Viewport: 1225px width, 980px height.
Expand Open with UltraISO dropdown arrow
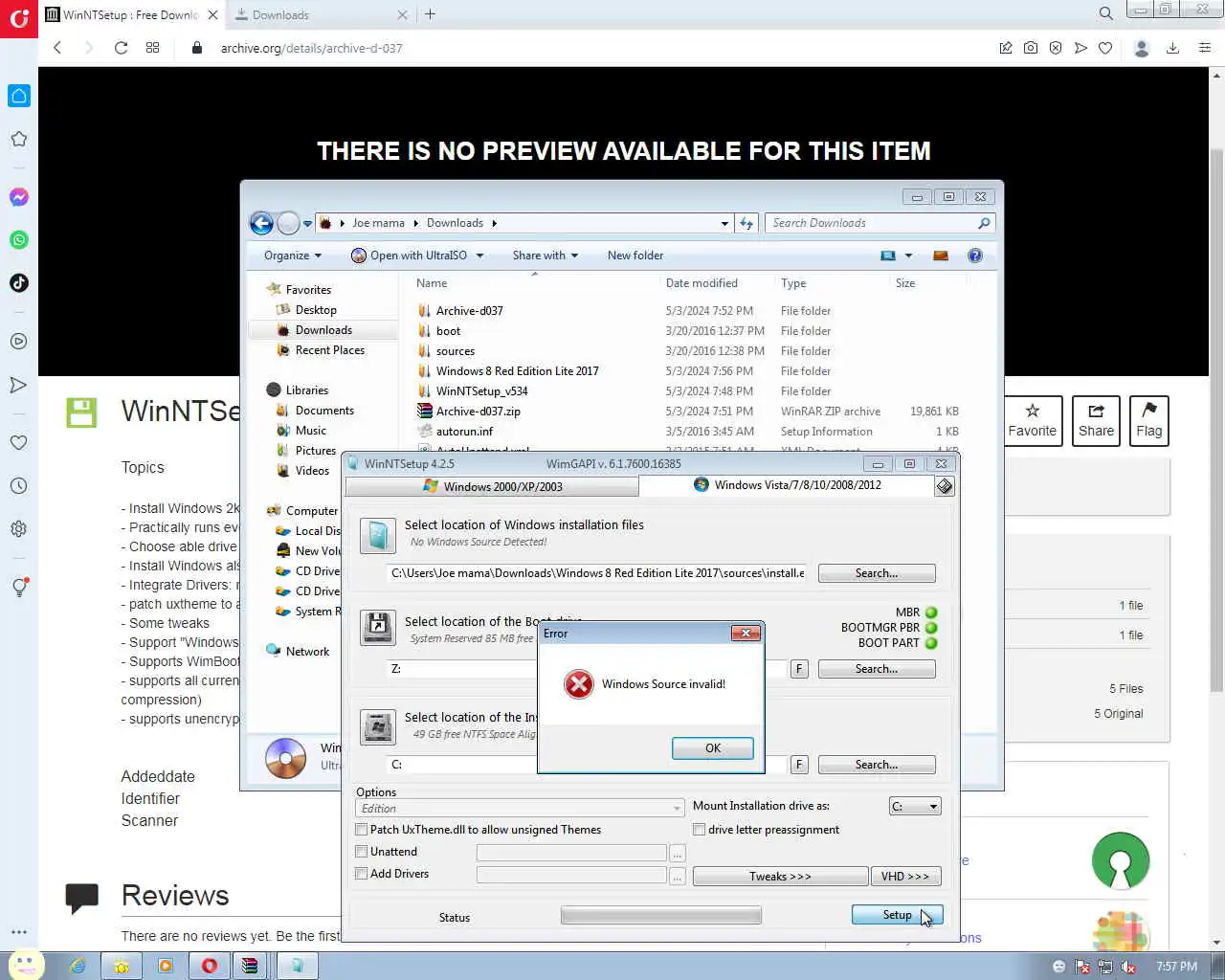[479, 256]
